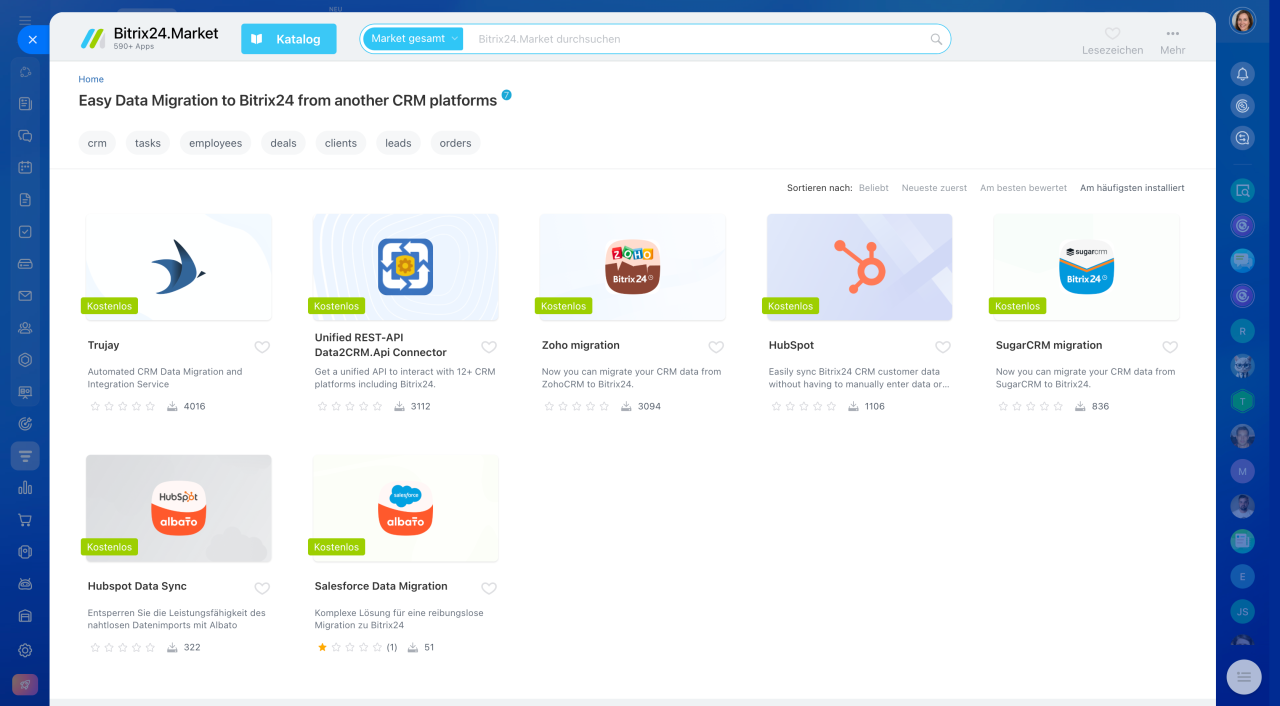Open the hamburger menu in the left sidebar
This screenshot has width=1280, height=706.
(25, 20)
